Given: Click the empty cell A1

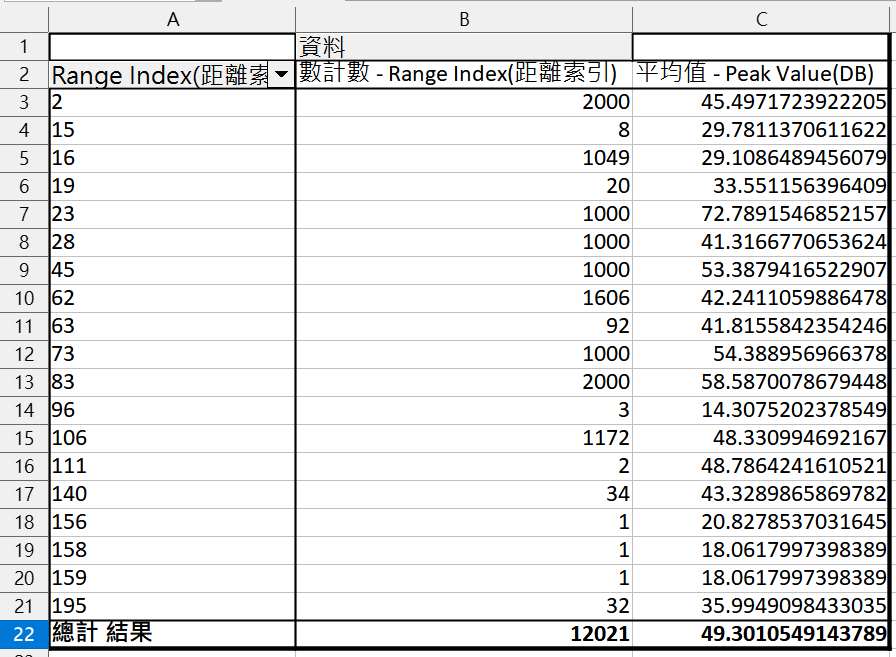Looking at the screenshot, I should [172, 46].
